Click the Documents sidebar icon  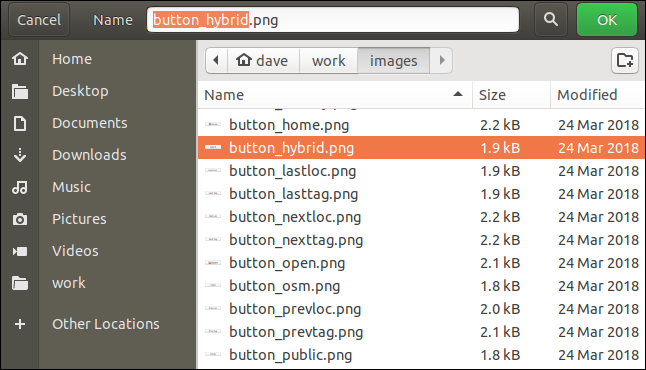20,123
